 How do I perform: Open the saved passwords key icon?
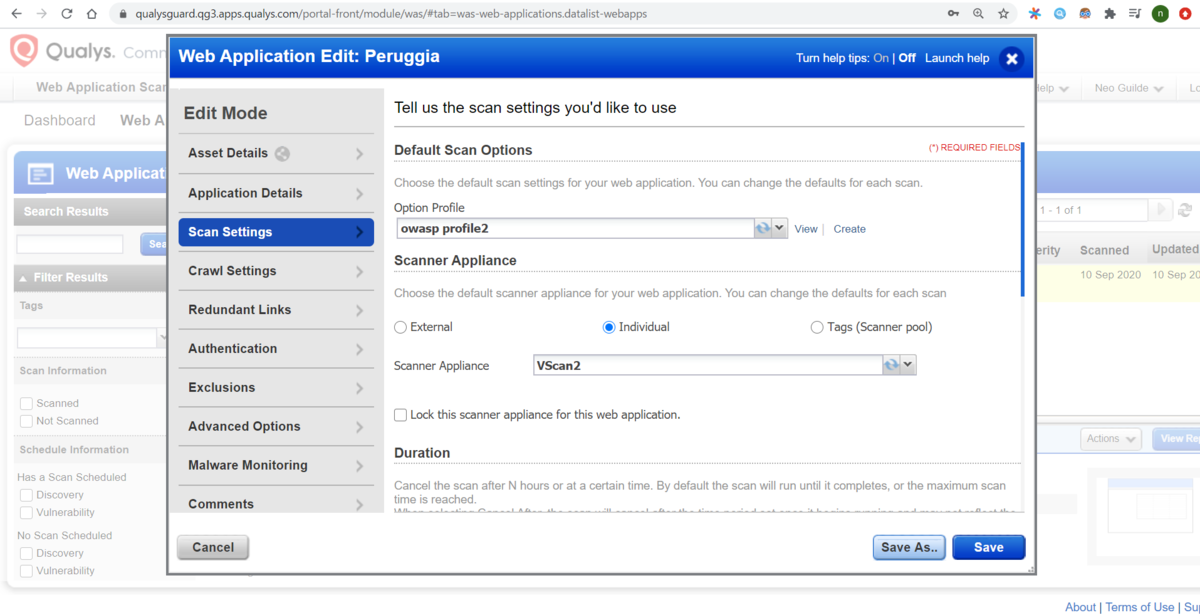coord(953,14)
